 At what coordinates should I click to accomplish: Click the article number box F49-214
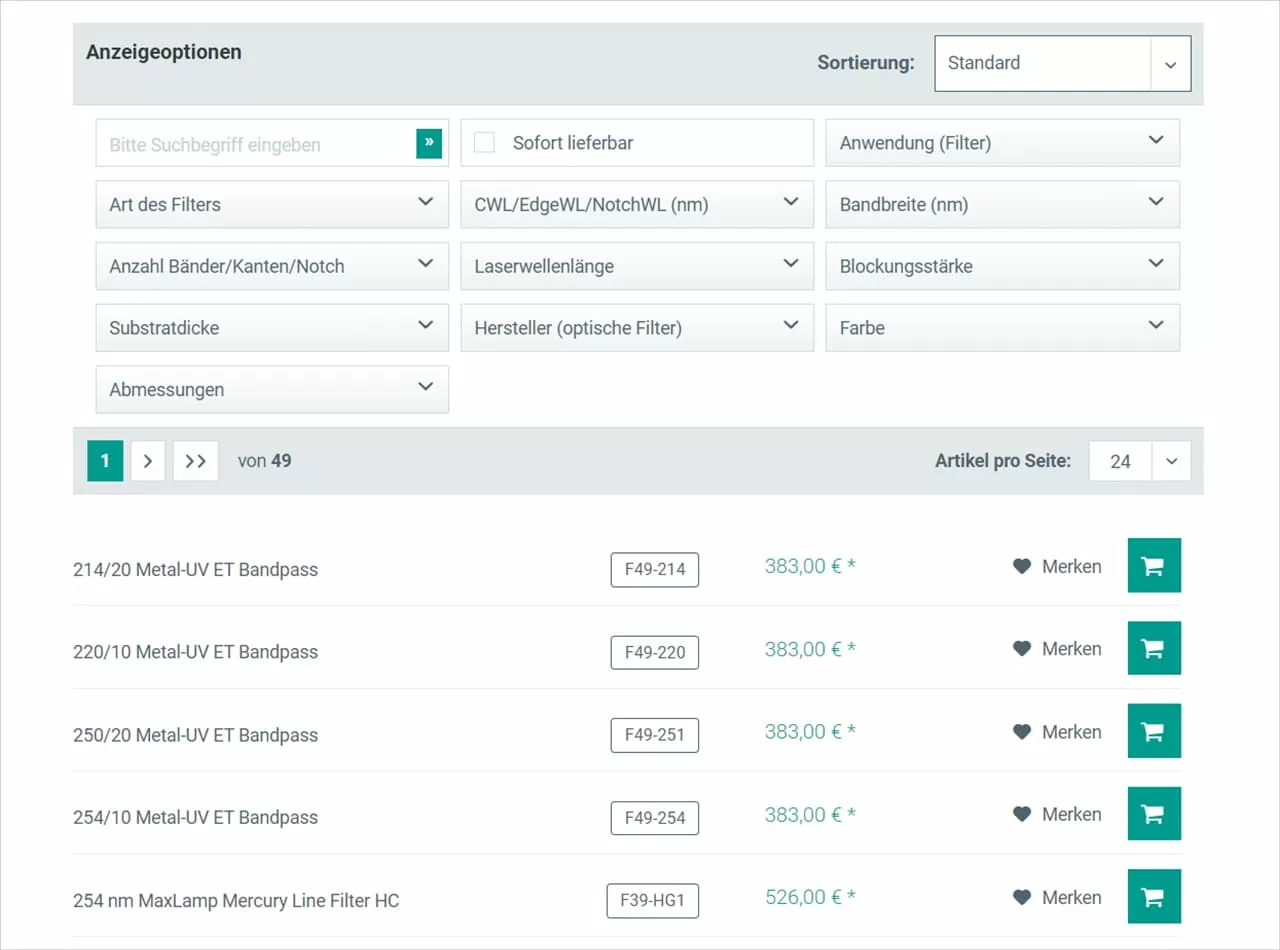coord(654,569)
